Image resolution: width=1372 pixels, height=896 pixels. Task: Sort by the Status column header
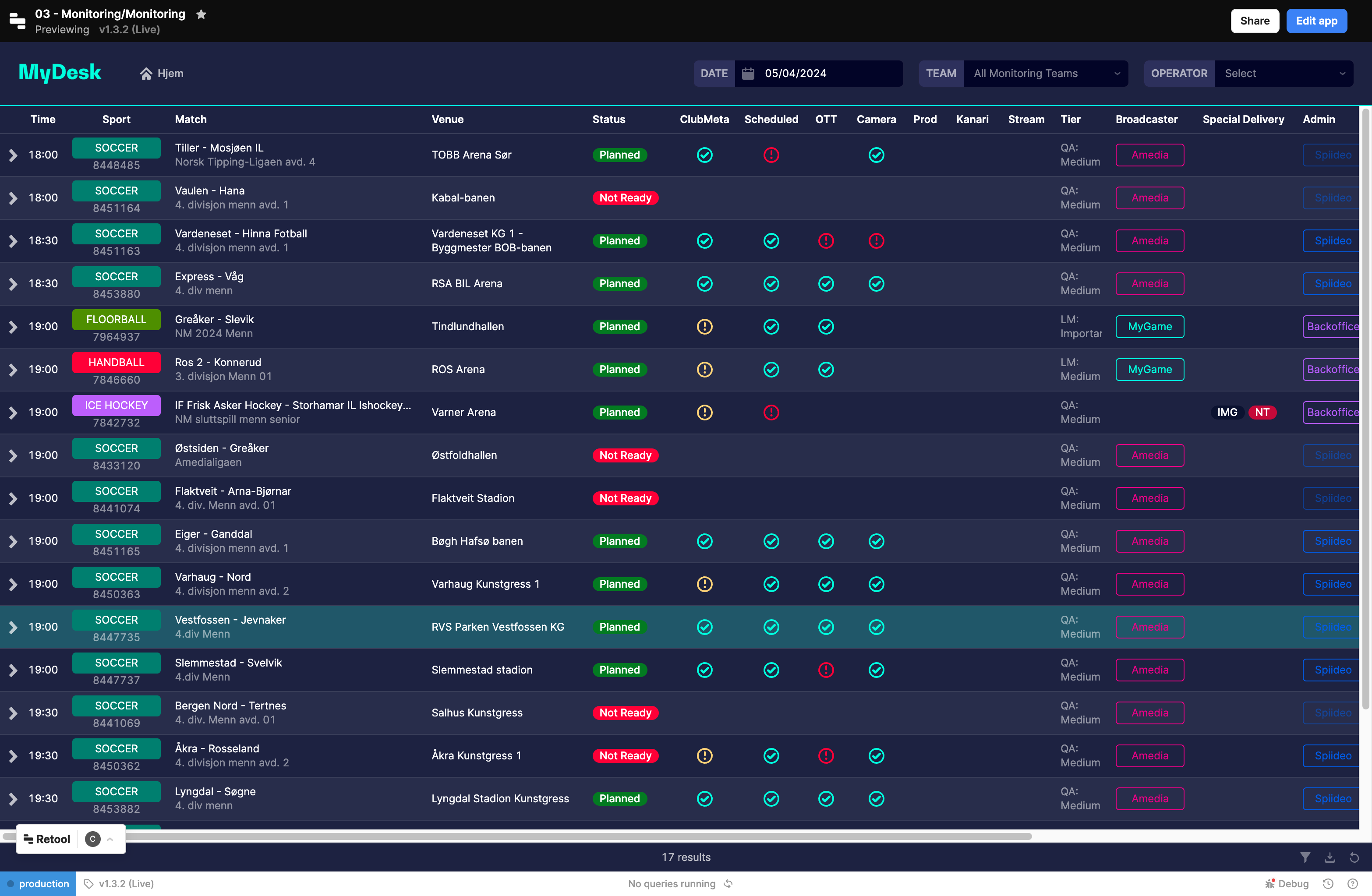pos(609,119)
